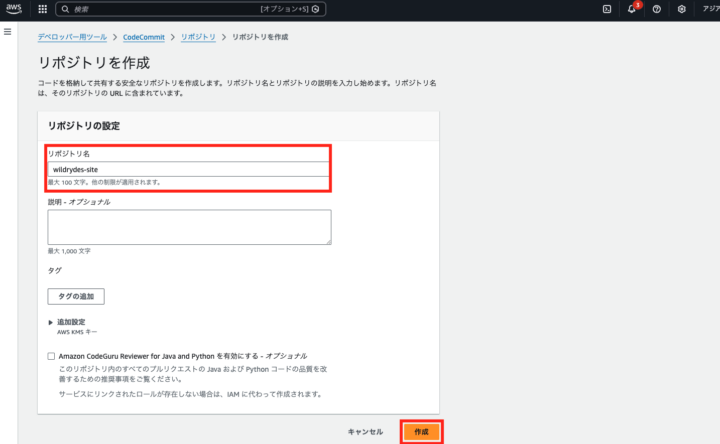Go back to リポジトリ breadcrumb
720x444 pixels.
[x=198, y=36]
